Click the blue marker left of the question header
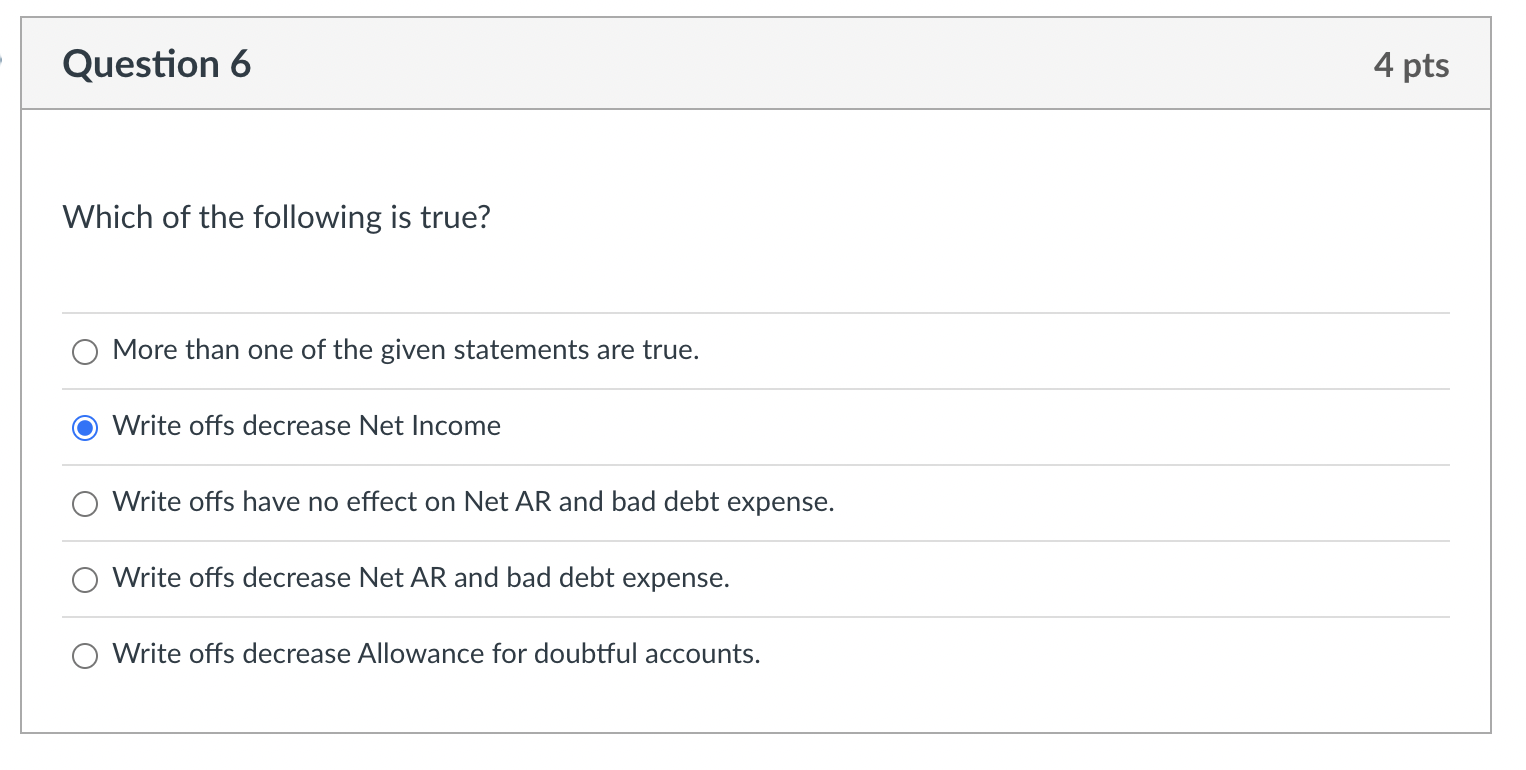The image size is (1526, 770). point(3,62)
